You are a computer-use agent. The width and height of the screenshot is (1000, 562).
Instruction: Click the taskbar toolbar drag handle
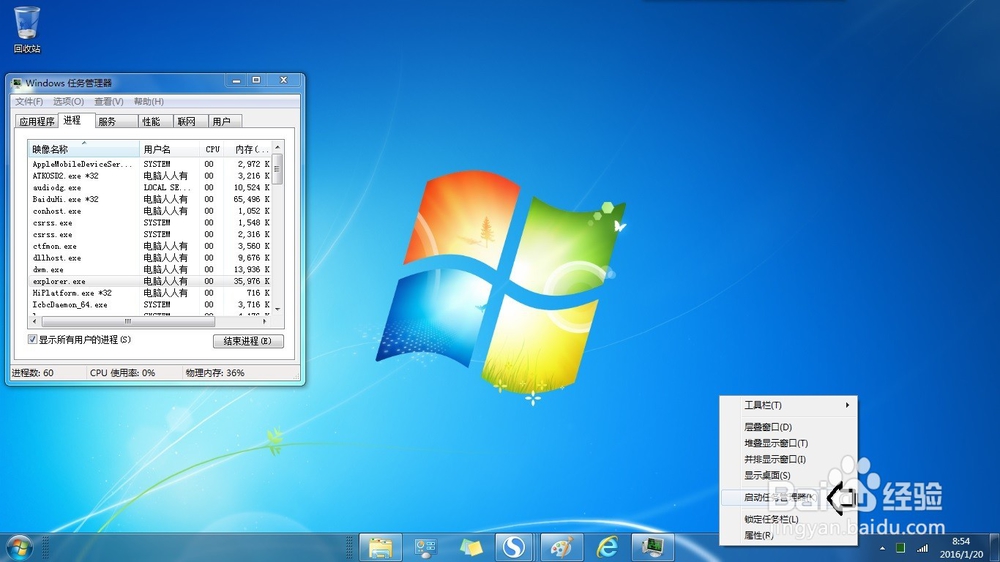pyautogui.click(x=349, y=547)
